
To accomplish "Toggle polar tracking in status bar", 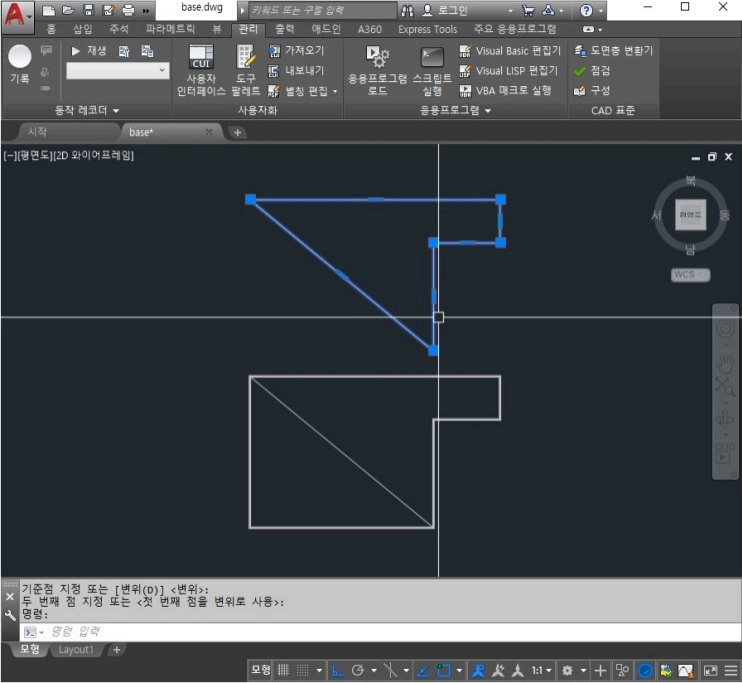I will pyautogui.click(x=358, y=670).
